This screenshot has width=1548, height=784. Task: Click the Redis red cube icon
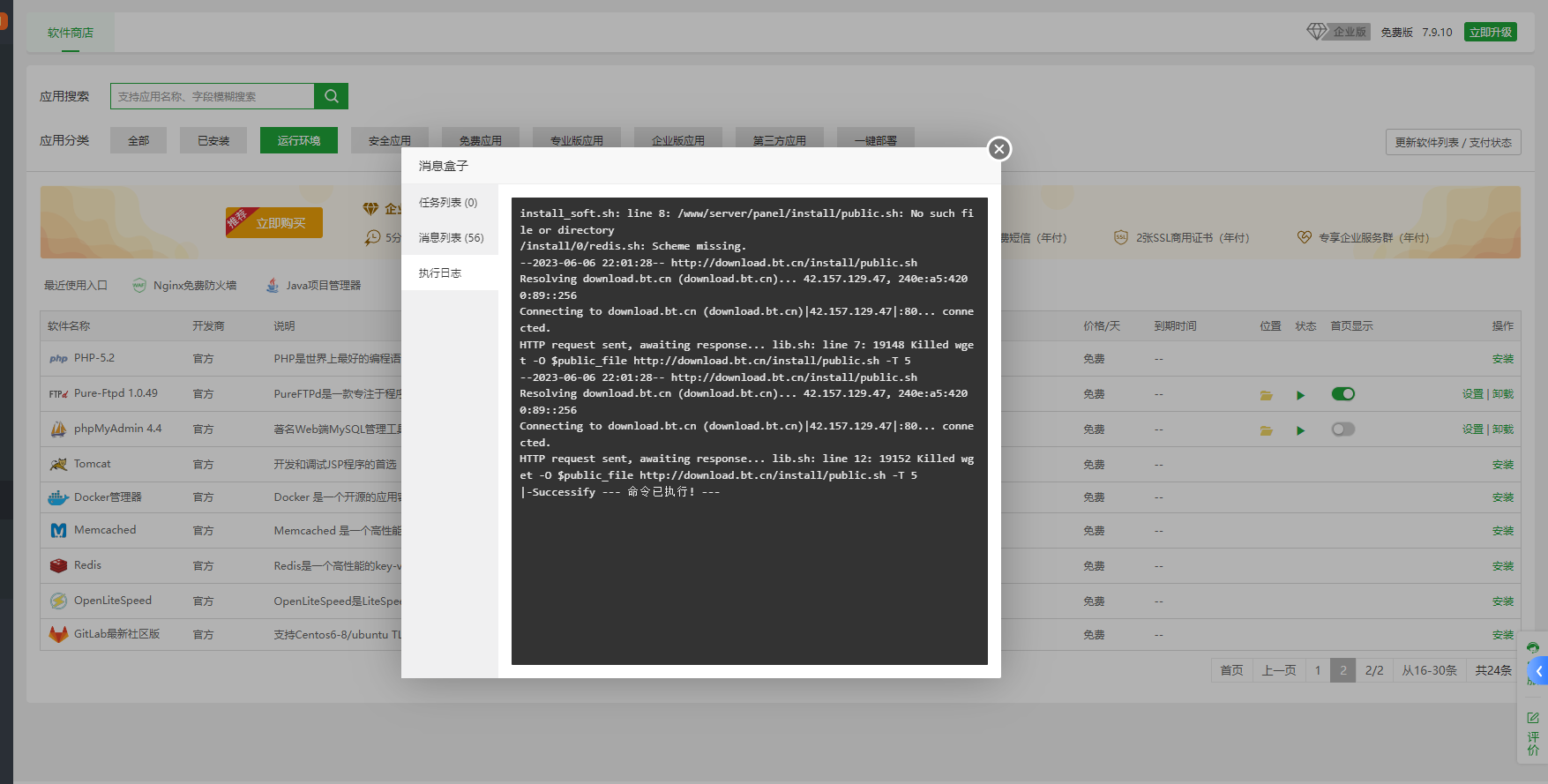[58, 565]
